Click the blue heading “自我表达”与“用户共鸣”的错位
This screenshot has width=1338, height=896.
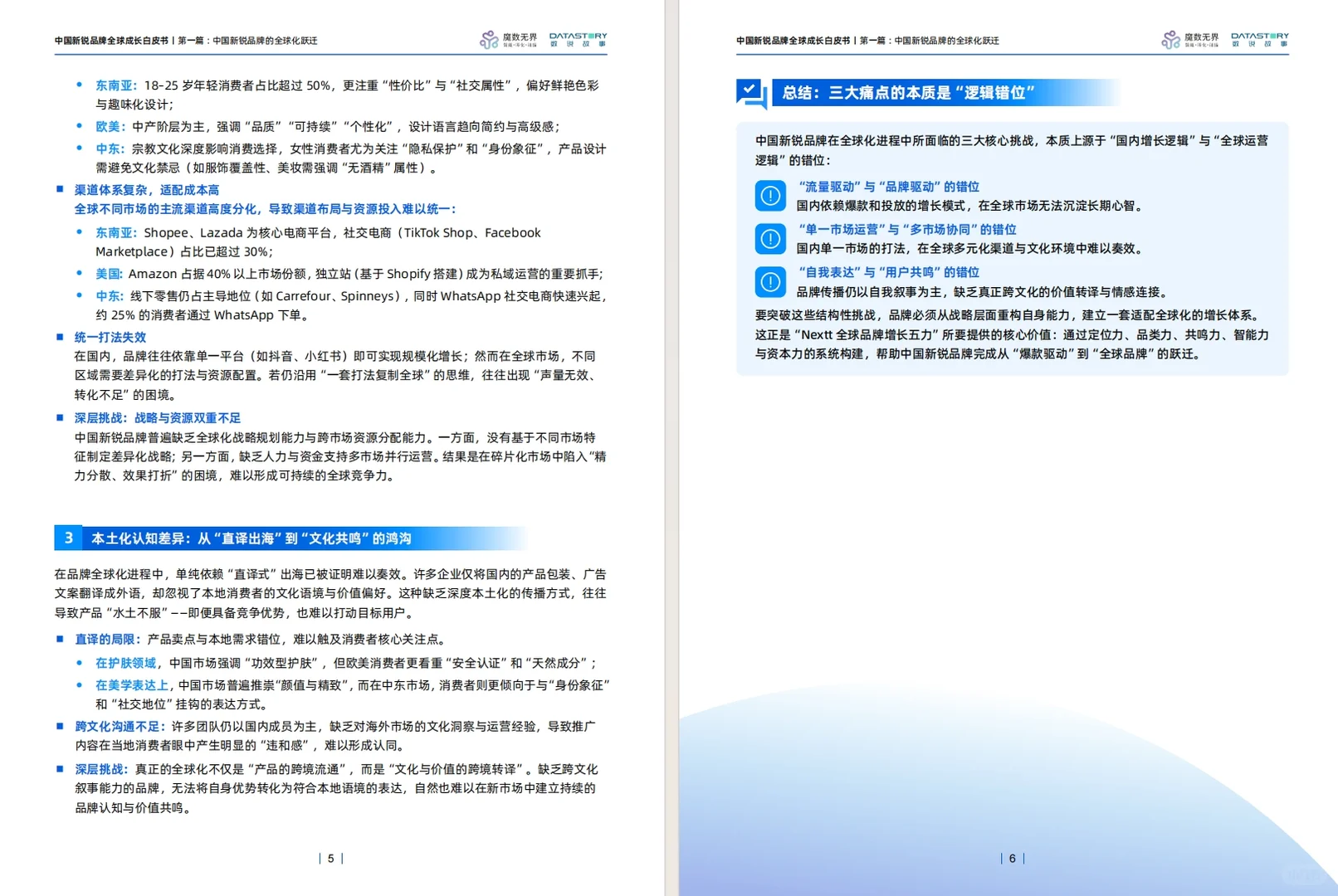click(x=887, y=272)
